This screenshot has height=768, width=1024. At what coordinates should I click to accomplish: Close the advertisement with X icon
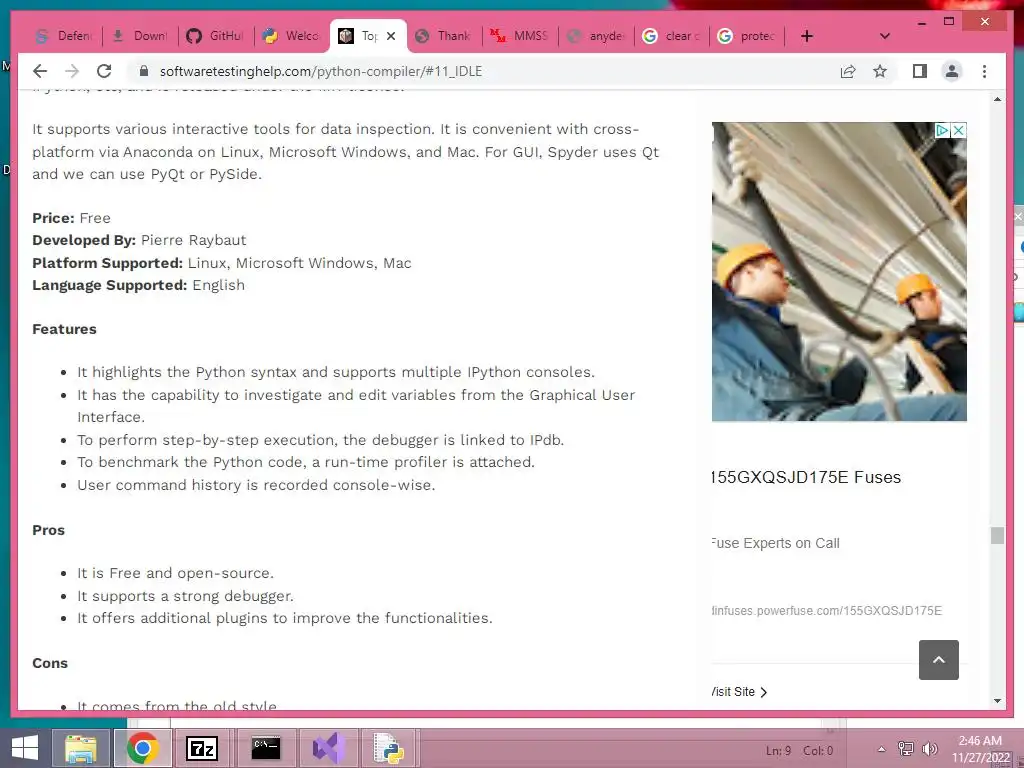tap(959, 130)
